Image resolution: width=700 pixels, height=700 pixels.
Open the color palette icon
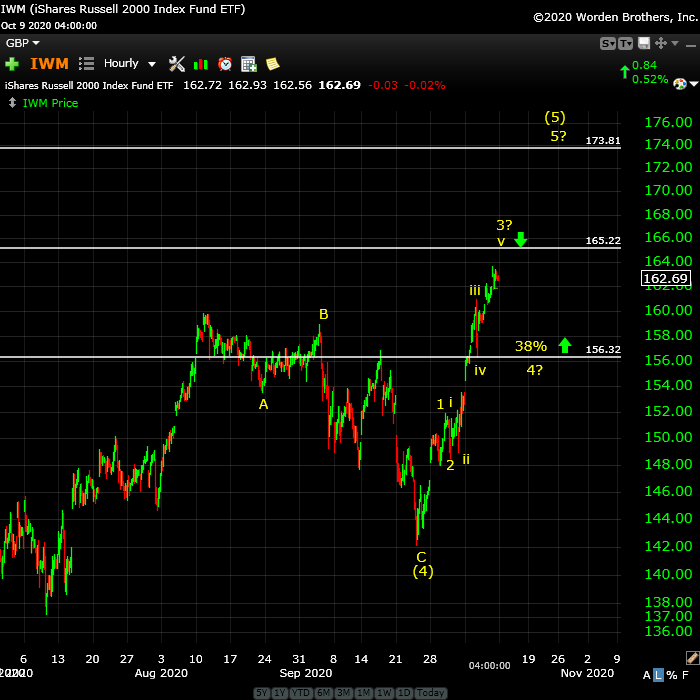point(679,83)
